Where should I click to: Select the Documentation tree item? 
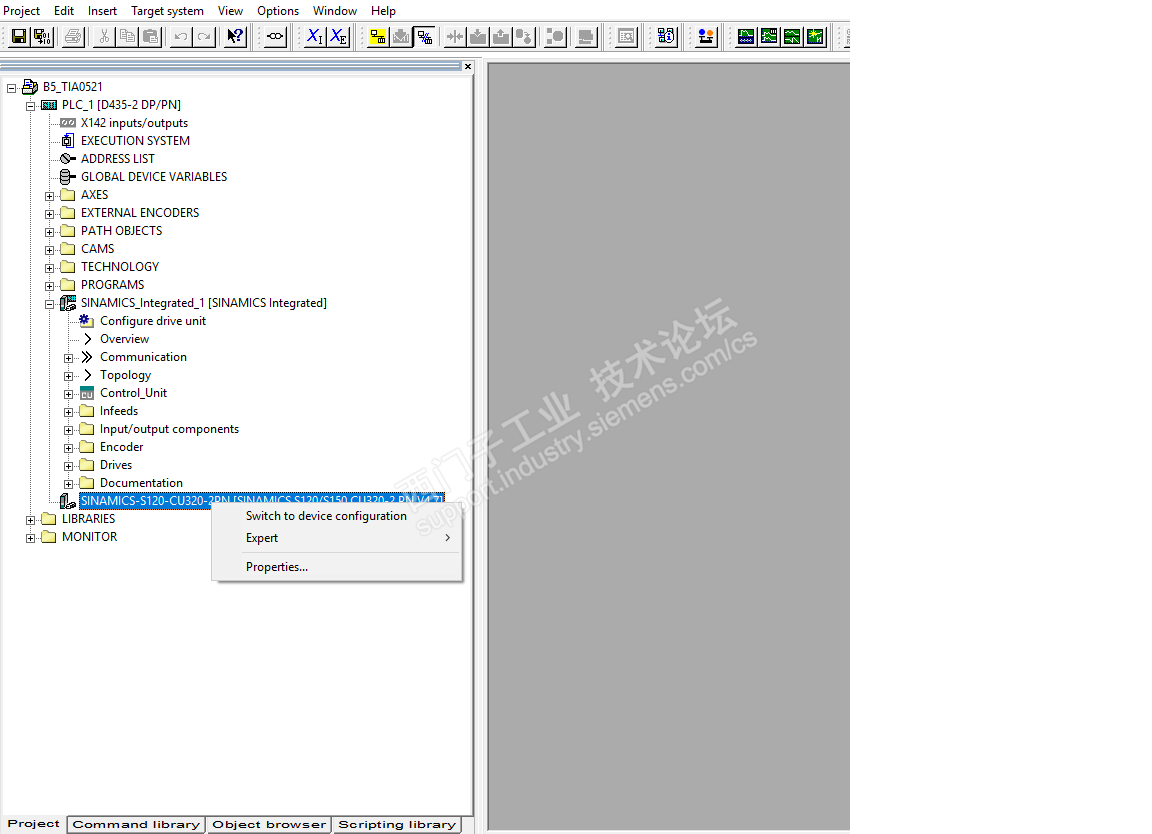click(141, 483)
